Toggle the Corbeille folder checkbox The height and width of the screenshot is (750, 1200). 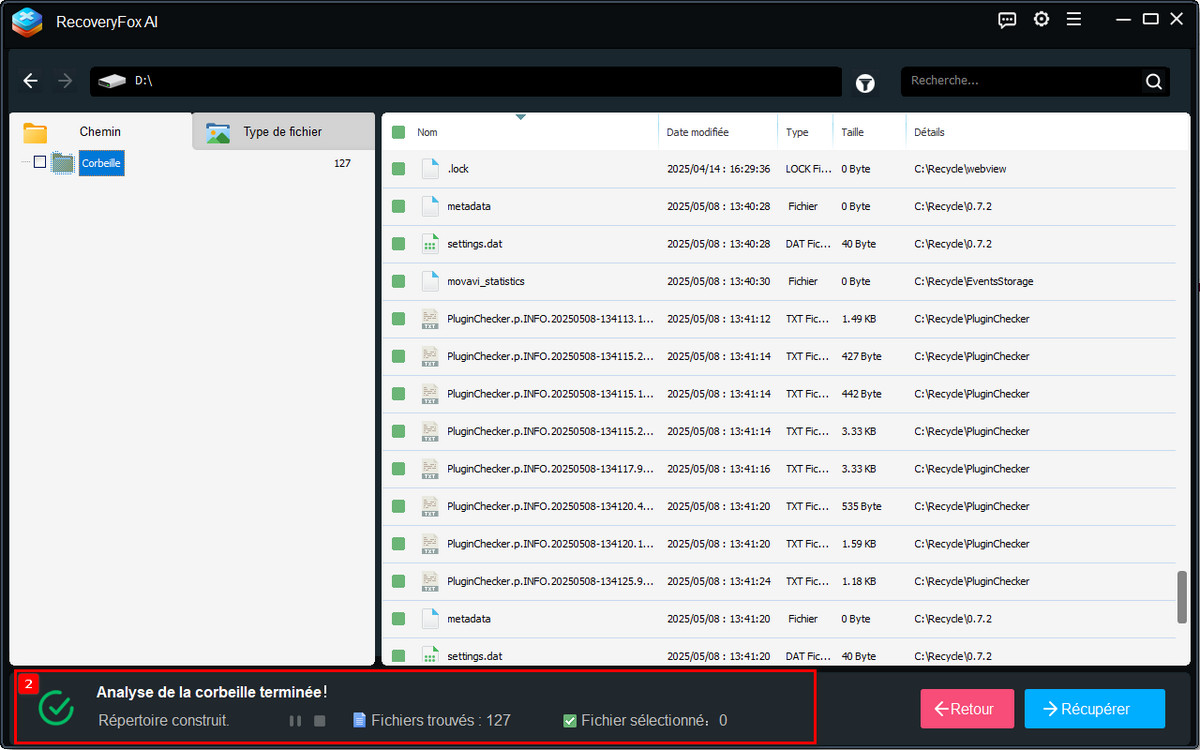pos(40,162)
